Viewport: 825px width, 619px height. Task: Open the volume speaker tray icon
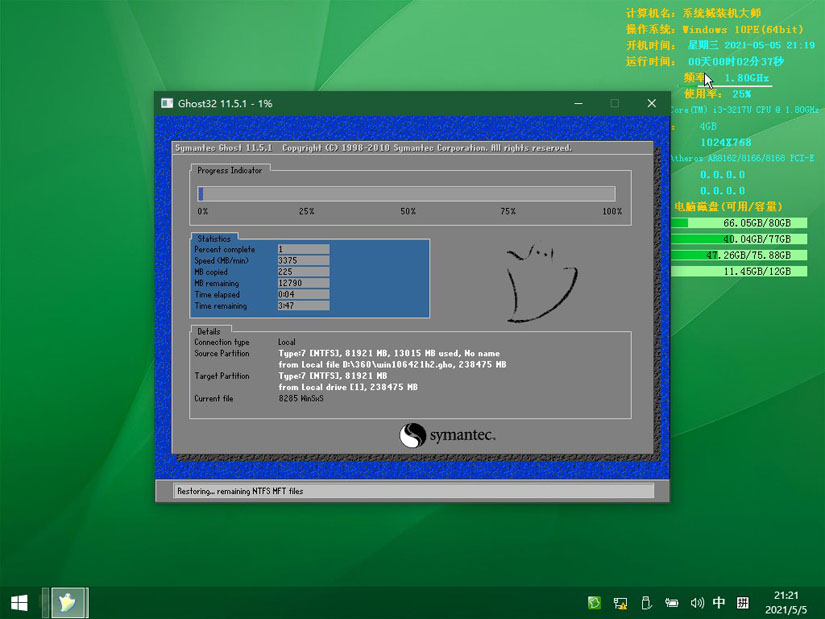coord(697,603)
